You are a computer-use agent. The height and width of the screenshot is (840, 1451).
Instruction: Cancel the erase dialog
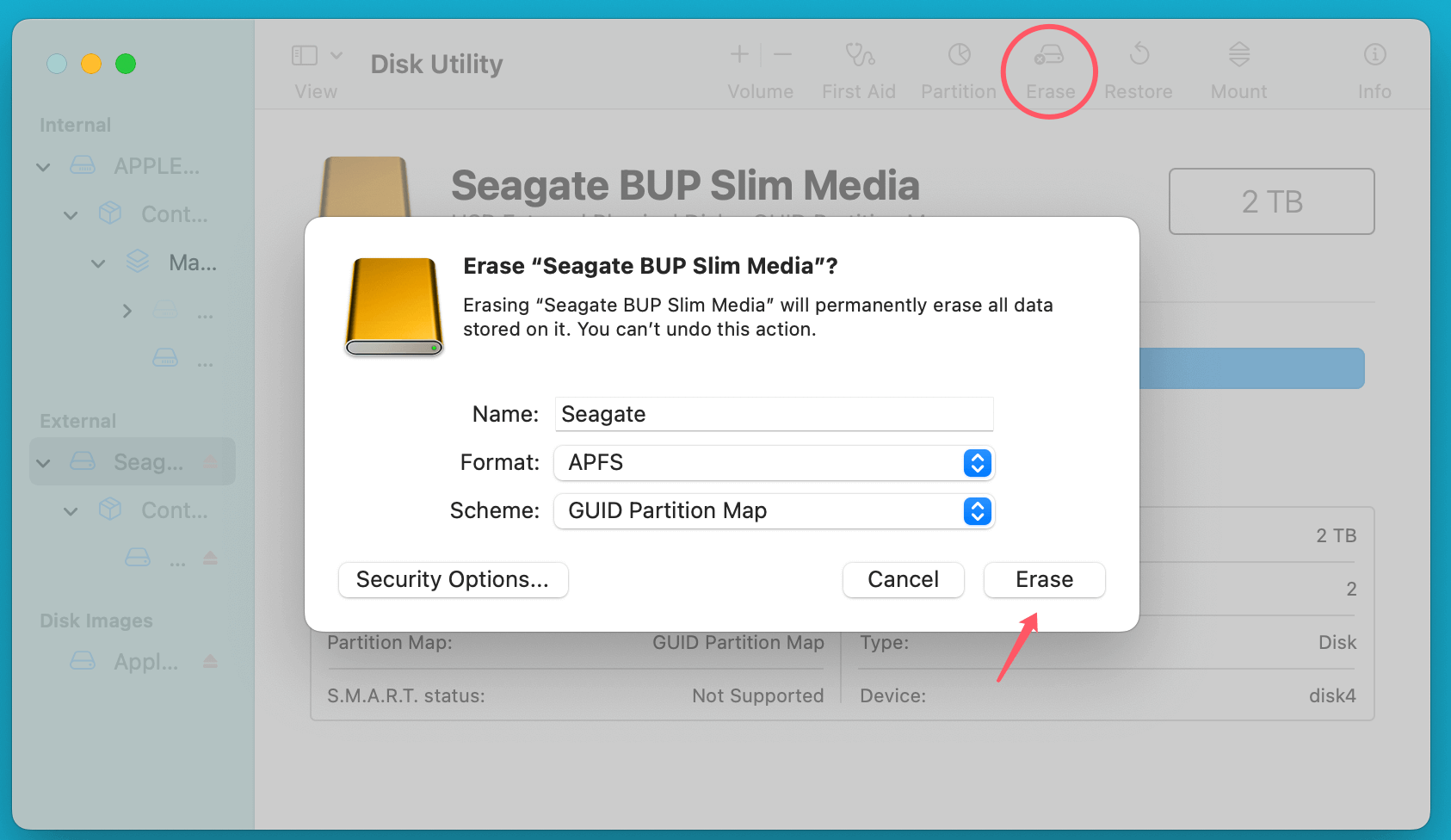point(903,579)
